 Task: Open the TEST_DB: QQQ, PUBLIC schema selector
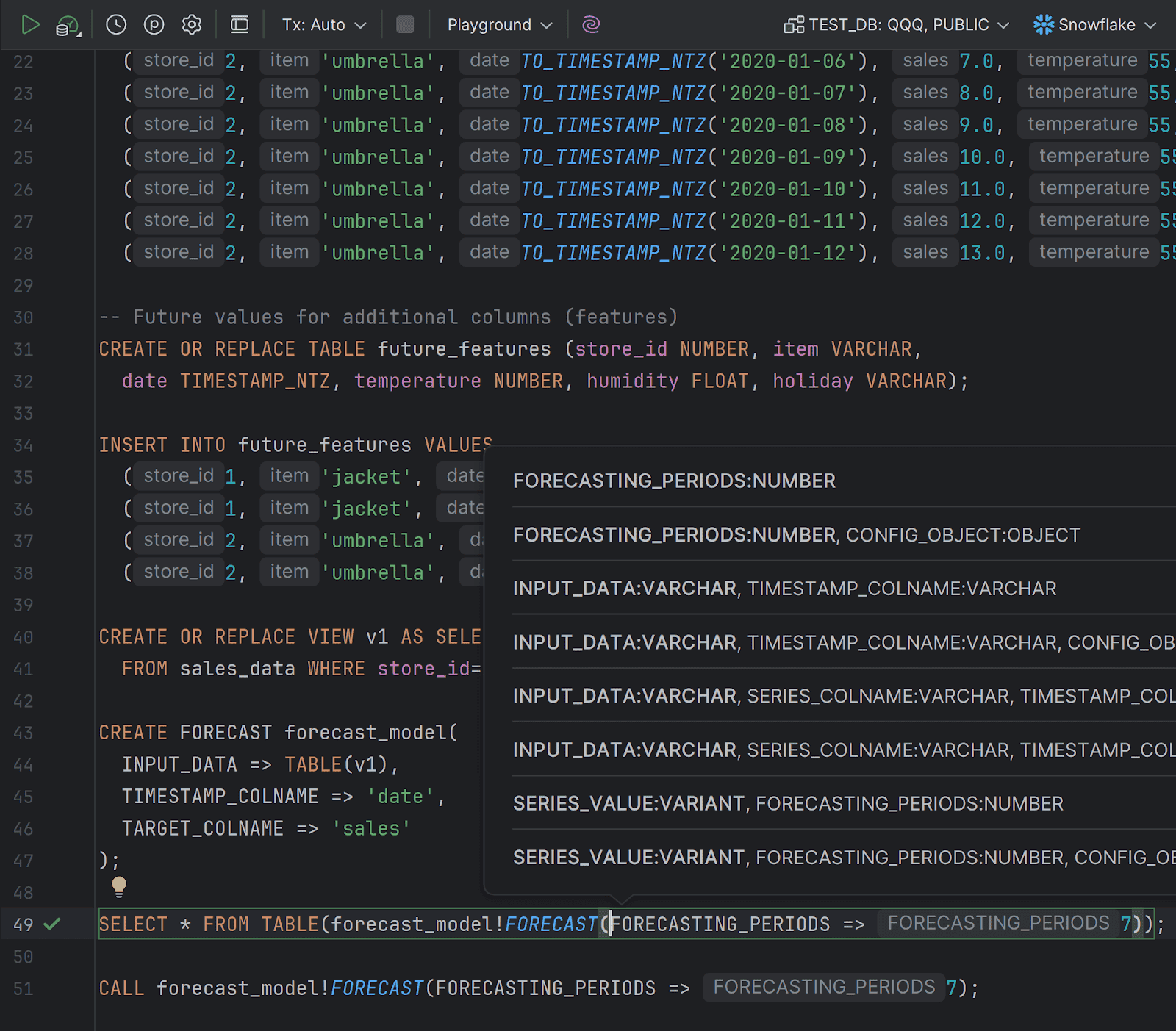click(897, 25)
